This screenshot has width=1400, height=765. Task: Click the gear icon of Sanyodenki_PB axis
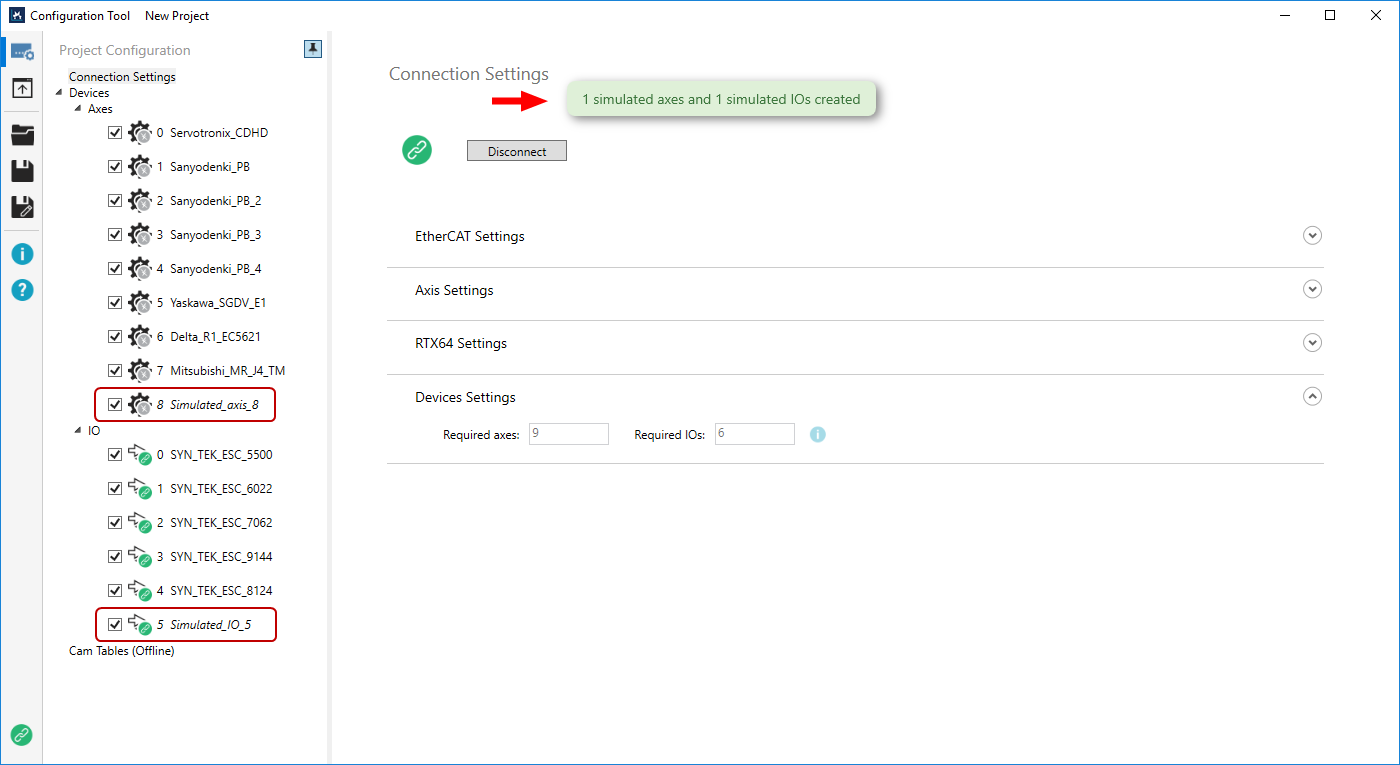pyautogui.click(x=140, y=167)
